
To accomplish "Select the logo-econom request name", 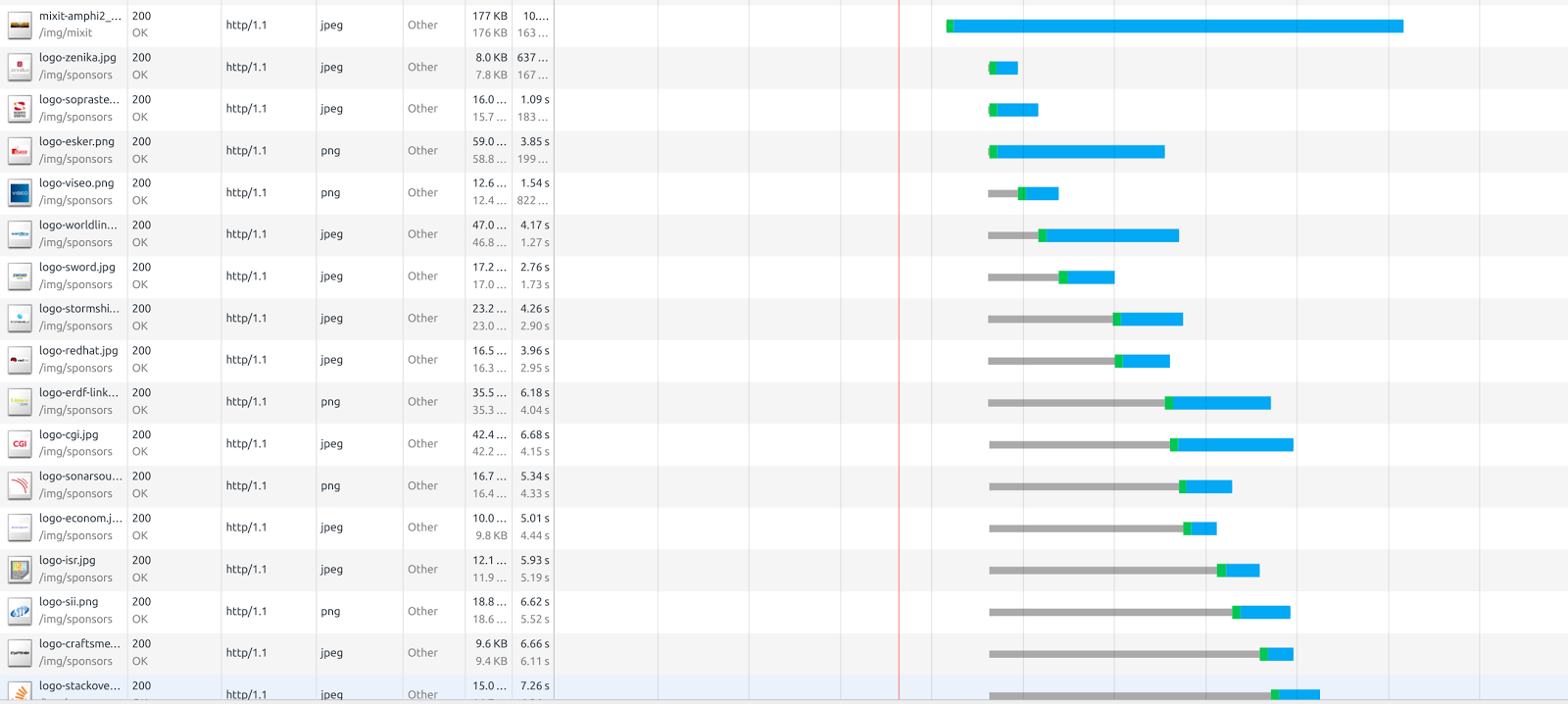I will [80, 519].
